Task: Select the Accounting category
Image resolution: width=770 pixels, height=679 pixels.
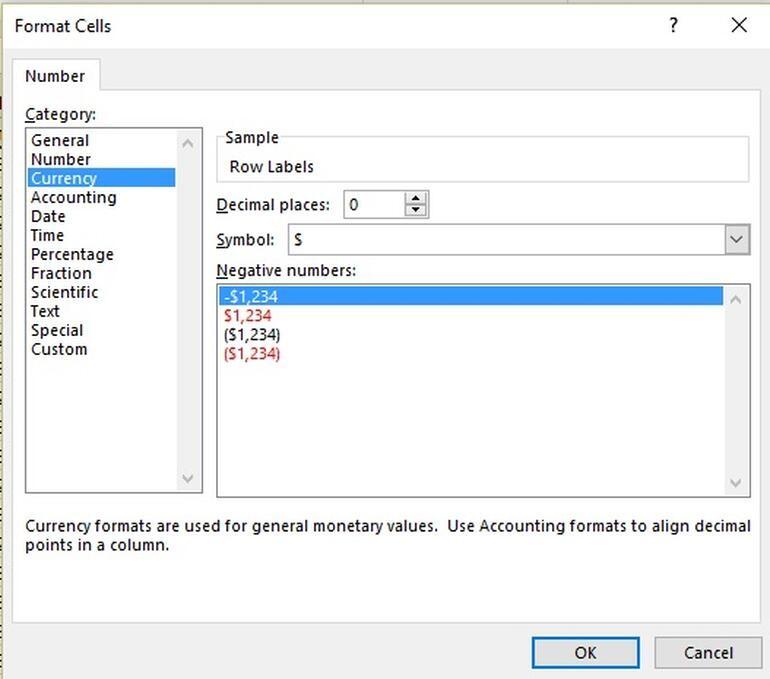Action: [x=73, y=197]
